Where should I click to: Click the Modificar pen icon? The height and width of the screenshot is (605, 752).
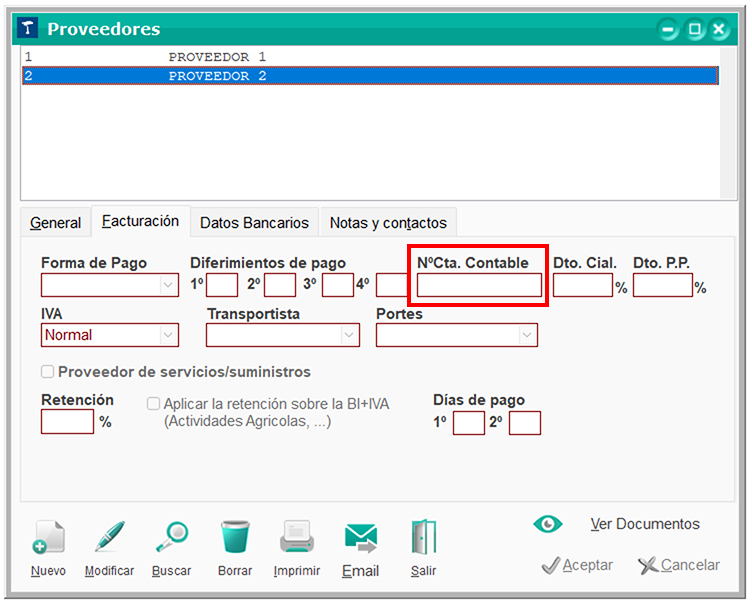click(109, 536)
